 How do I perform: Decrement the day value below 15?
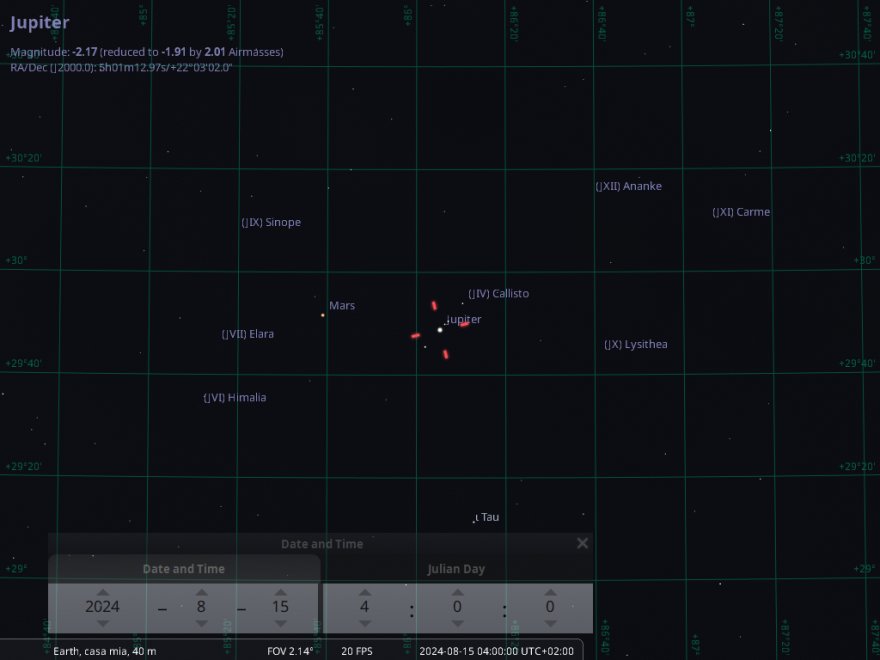click(280, 623)
